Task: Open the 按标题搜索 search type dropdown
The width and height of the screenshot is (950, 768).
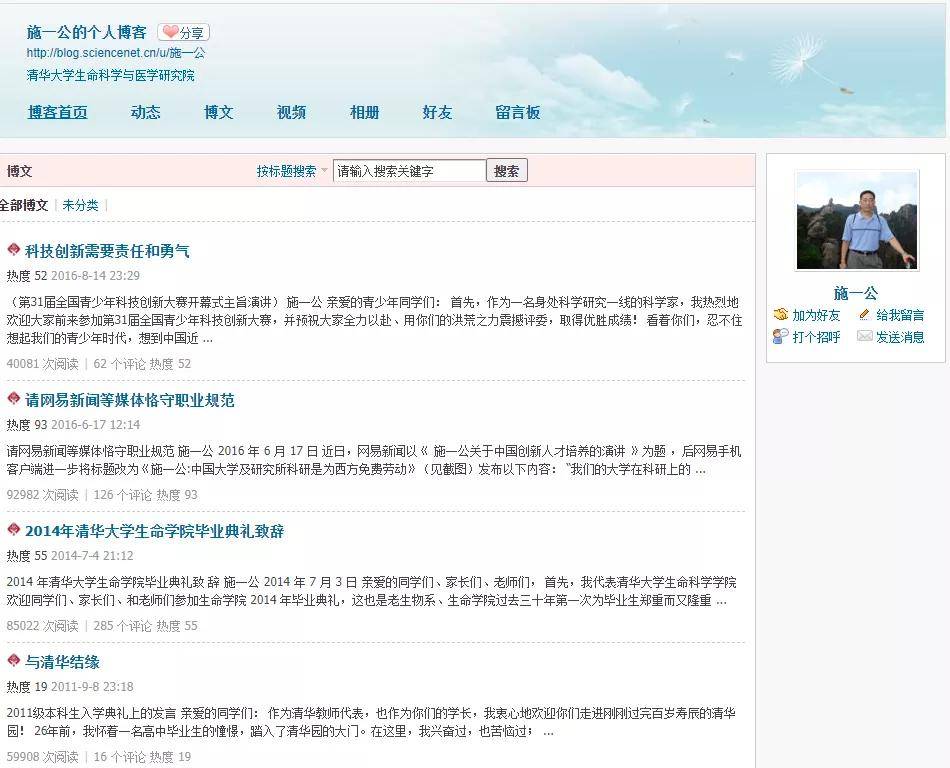Action: (291, 171)
